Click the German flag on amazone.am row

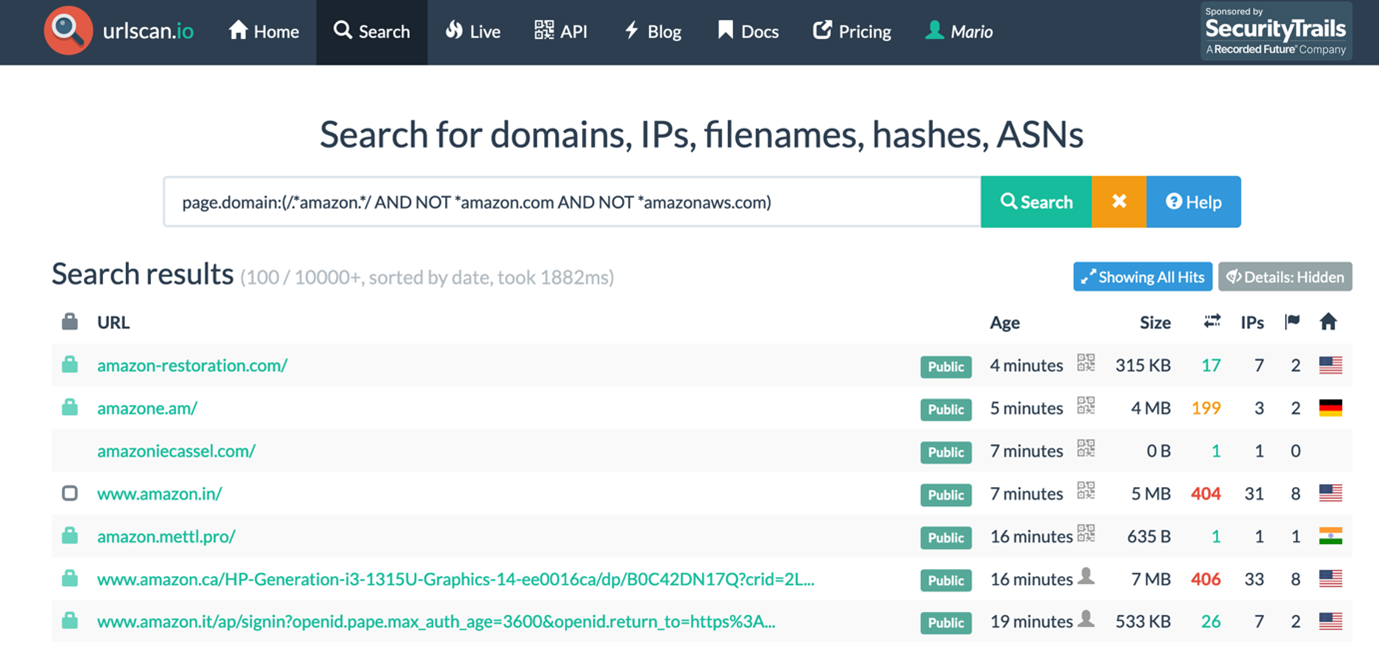point(1330,408)
